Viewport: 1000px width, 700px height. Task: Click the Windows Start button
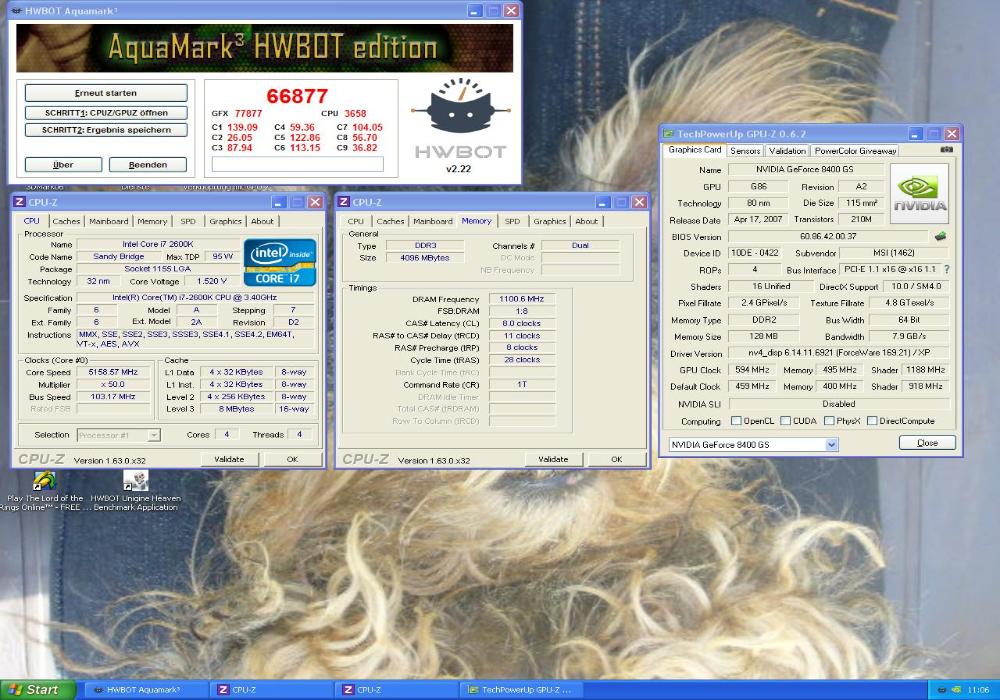point(38,690)
